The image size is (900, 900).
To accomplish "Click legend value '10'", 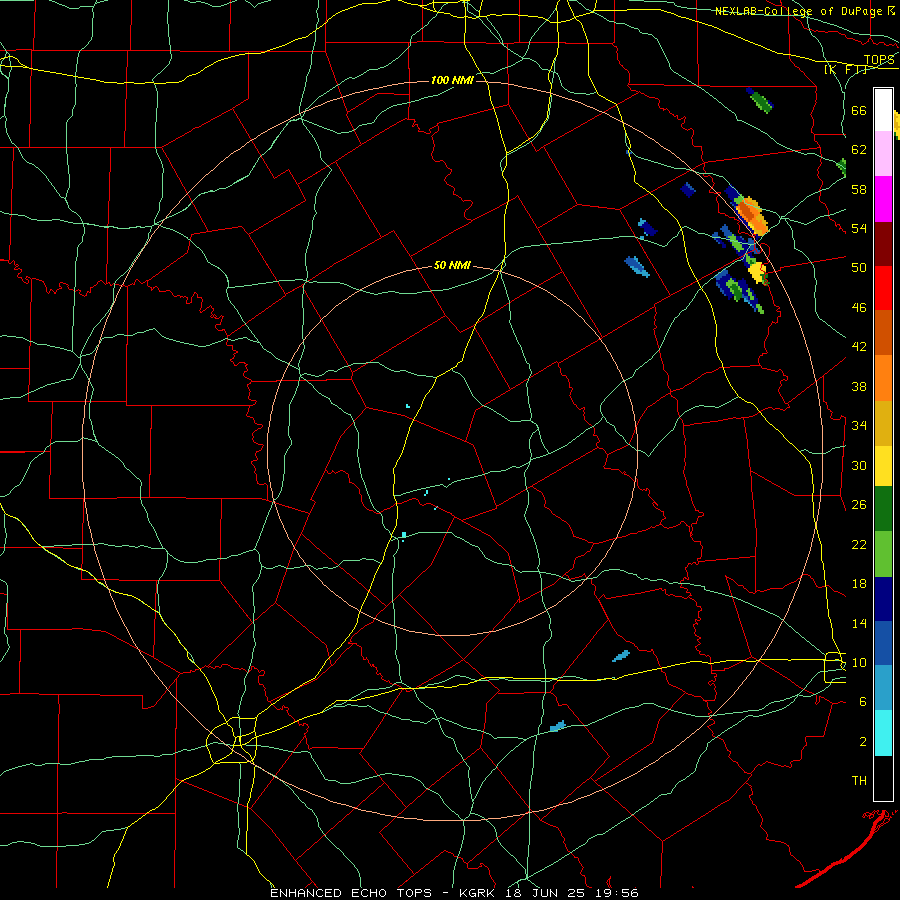I will pyautogui.click(x=859, y=662).
